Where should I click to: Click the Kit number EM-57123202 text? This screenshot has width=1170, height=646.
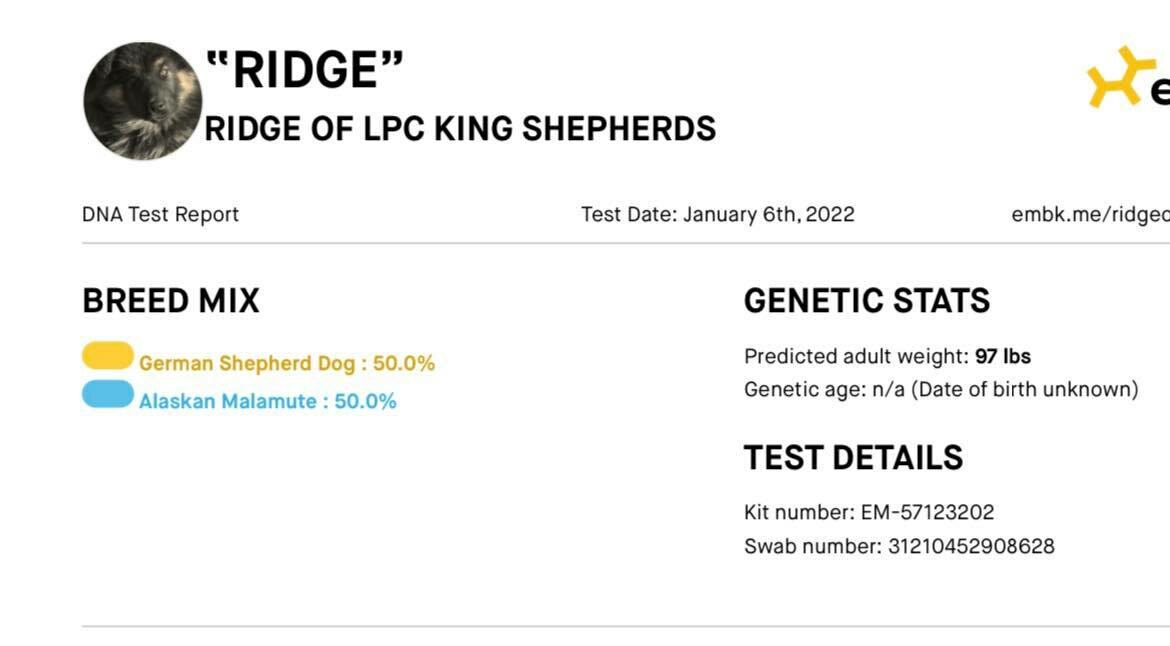(x=869, y=512)
